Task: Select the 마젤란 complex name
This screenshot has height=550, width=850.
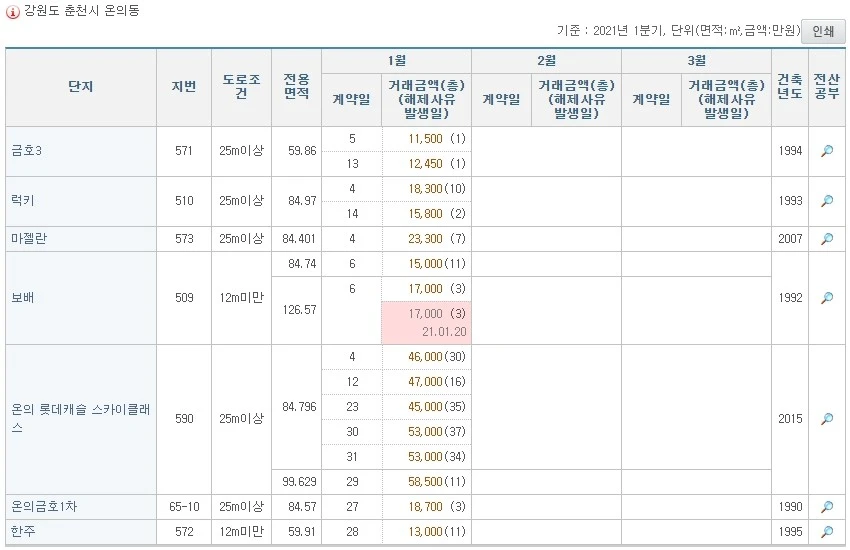Action: [x=29, y=238]
